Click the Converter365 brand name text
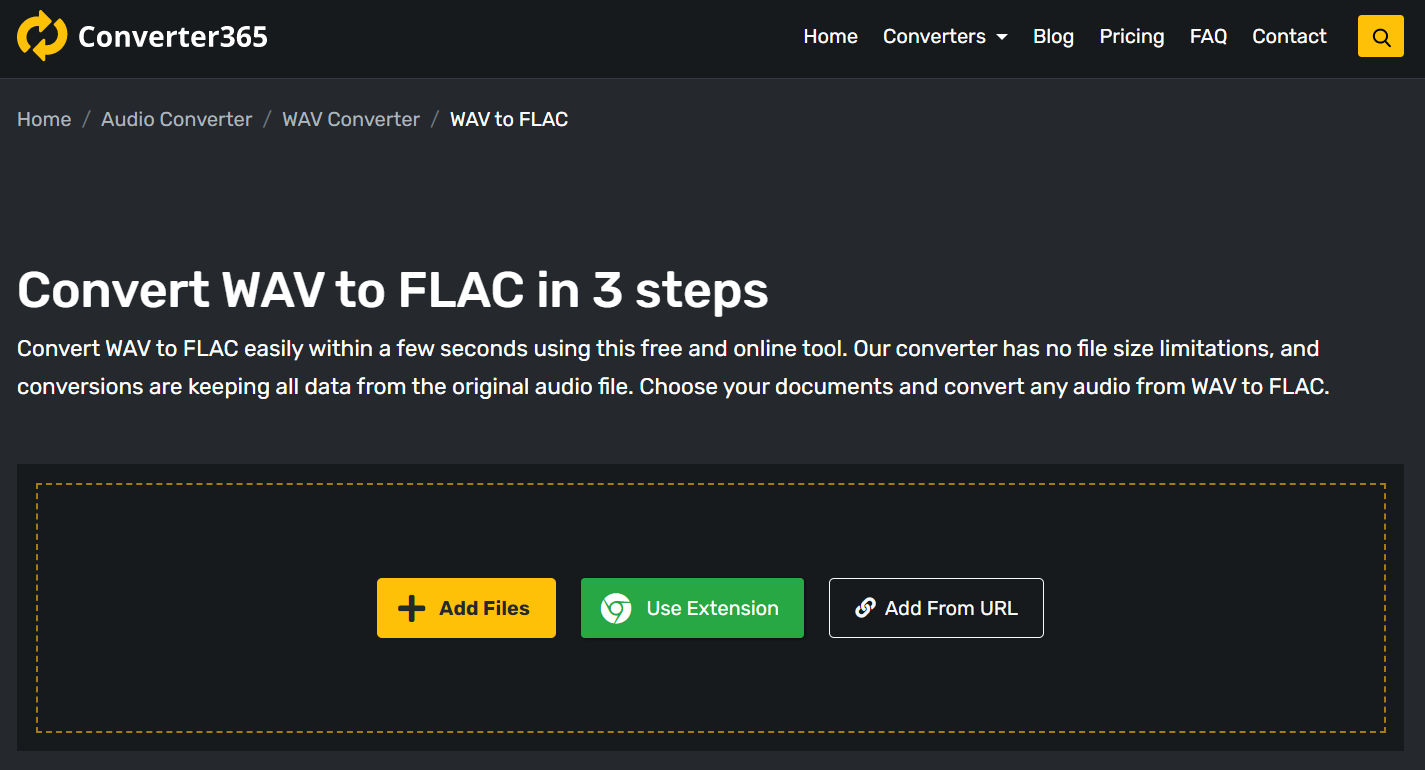Viewport: 1425px width, 770px height. pos(173,37)
